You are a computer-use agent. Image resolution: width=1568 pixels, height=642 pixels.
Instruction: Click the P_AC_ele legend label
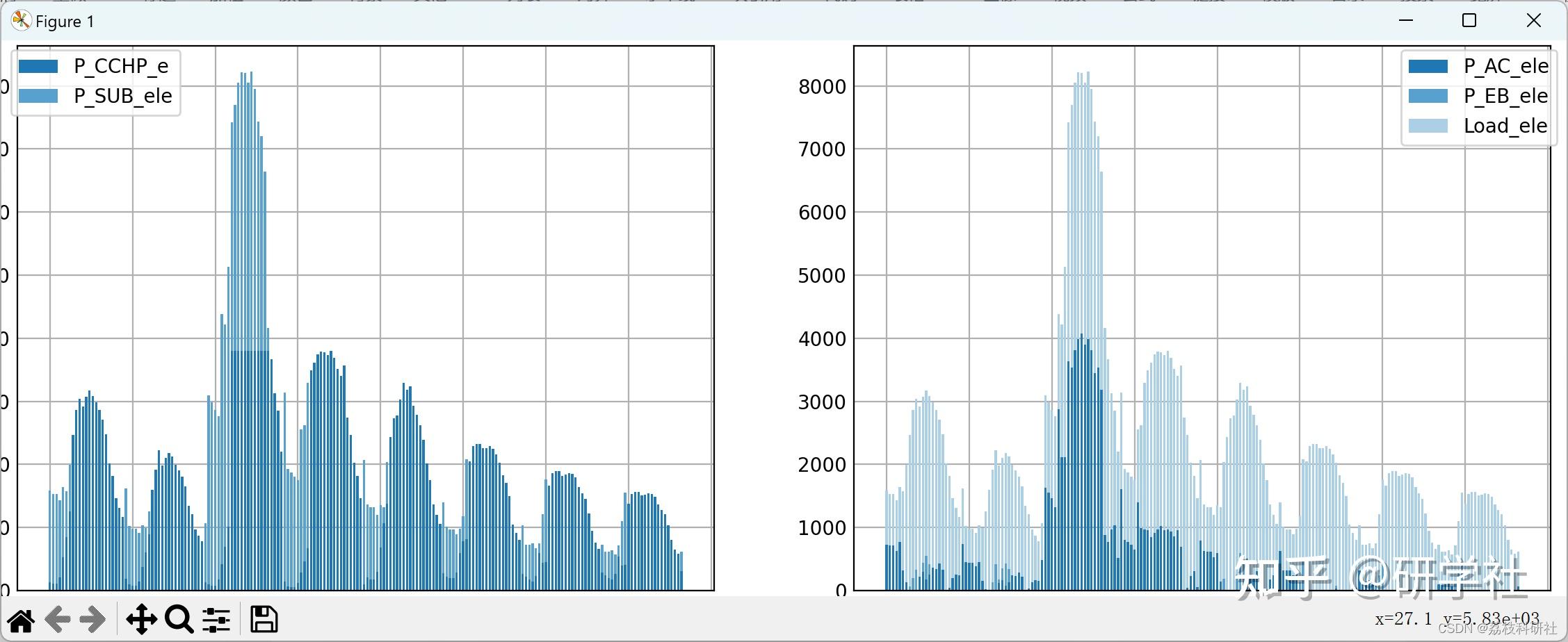pos(1506,67)
